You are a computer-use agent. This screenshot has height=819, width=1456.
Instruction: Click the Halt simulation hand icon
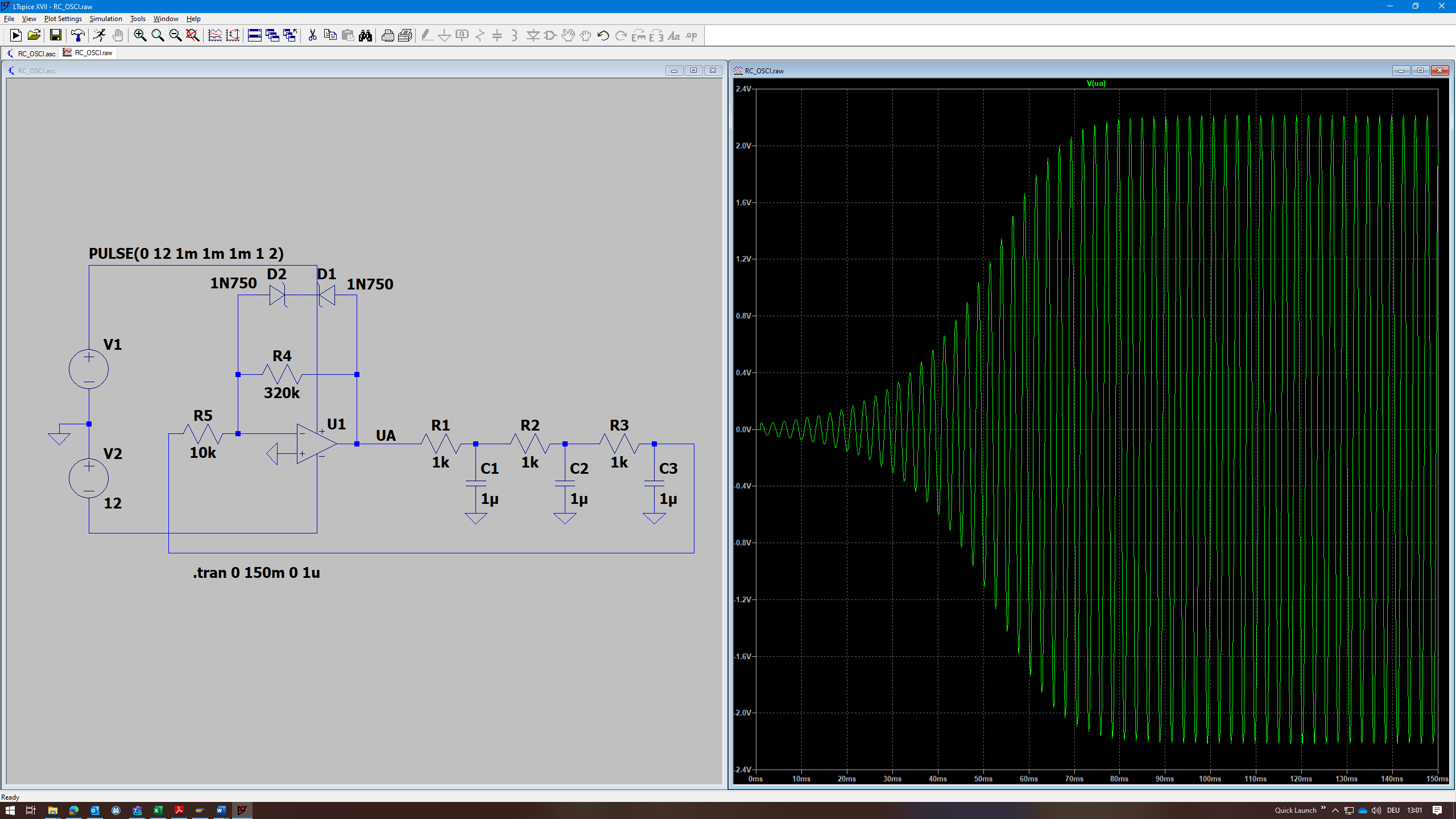[x=117, y=35]
